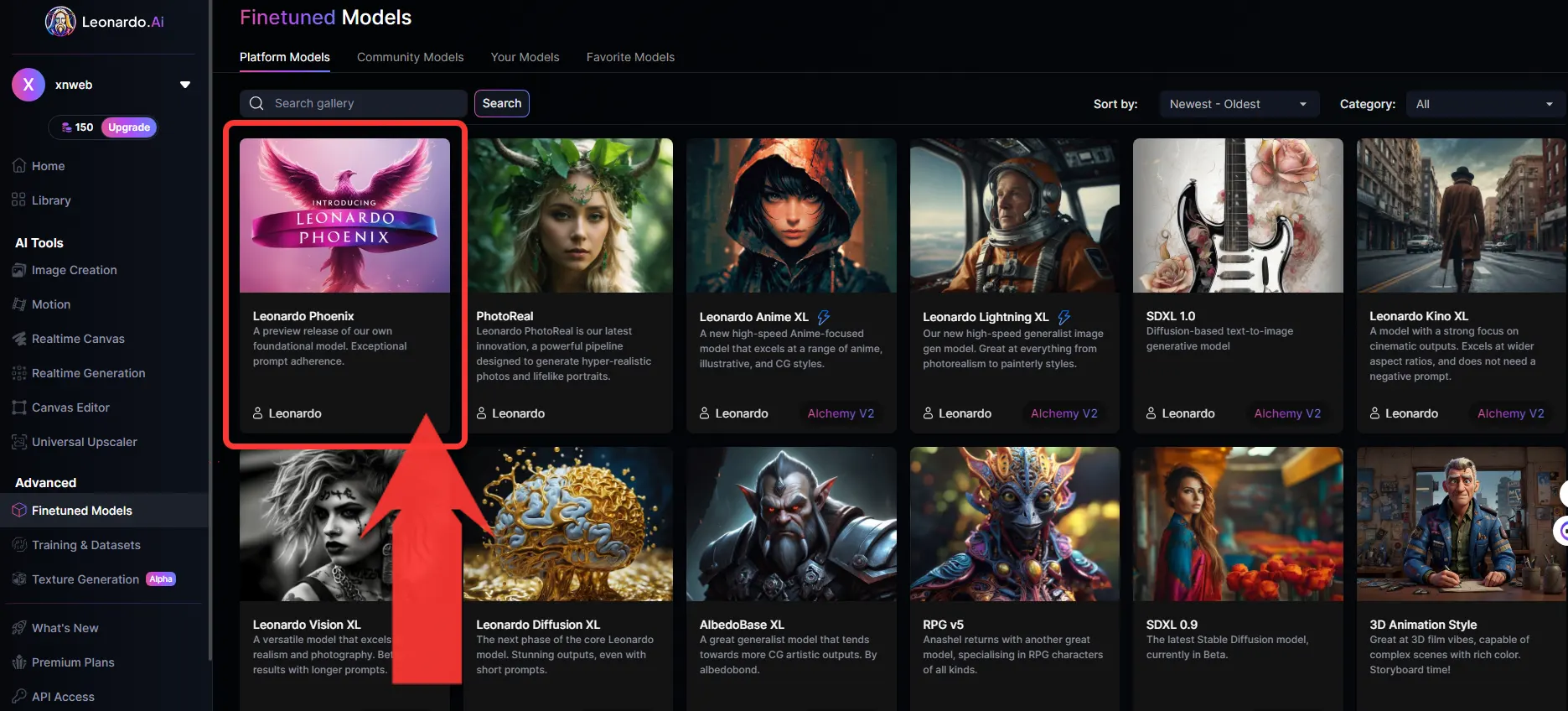Switch to Favorite Models tab
The height and width of the screenshot is (711, 1568).
click(630, 57)
